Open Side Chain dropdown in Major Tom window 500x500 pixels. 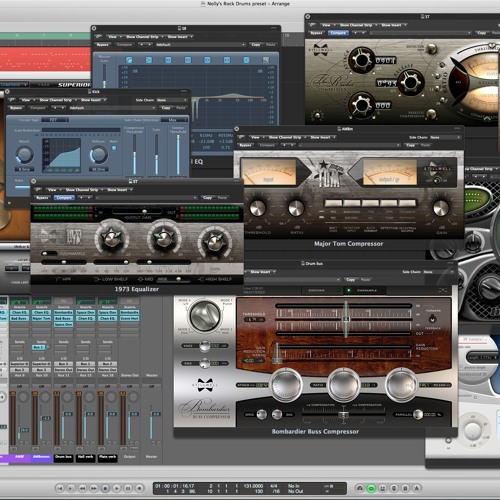(445, 137)
